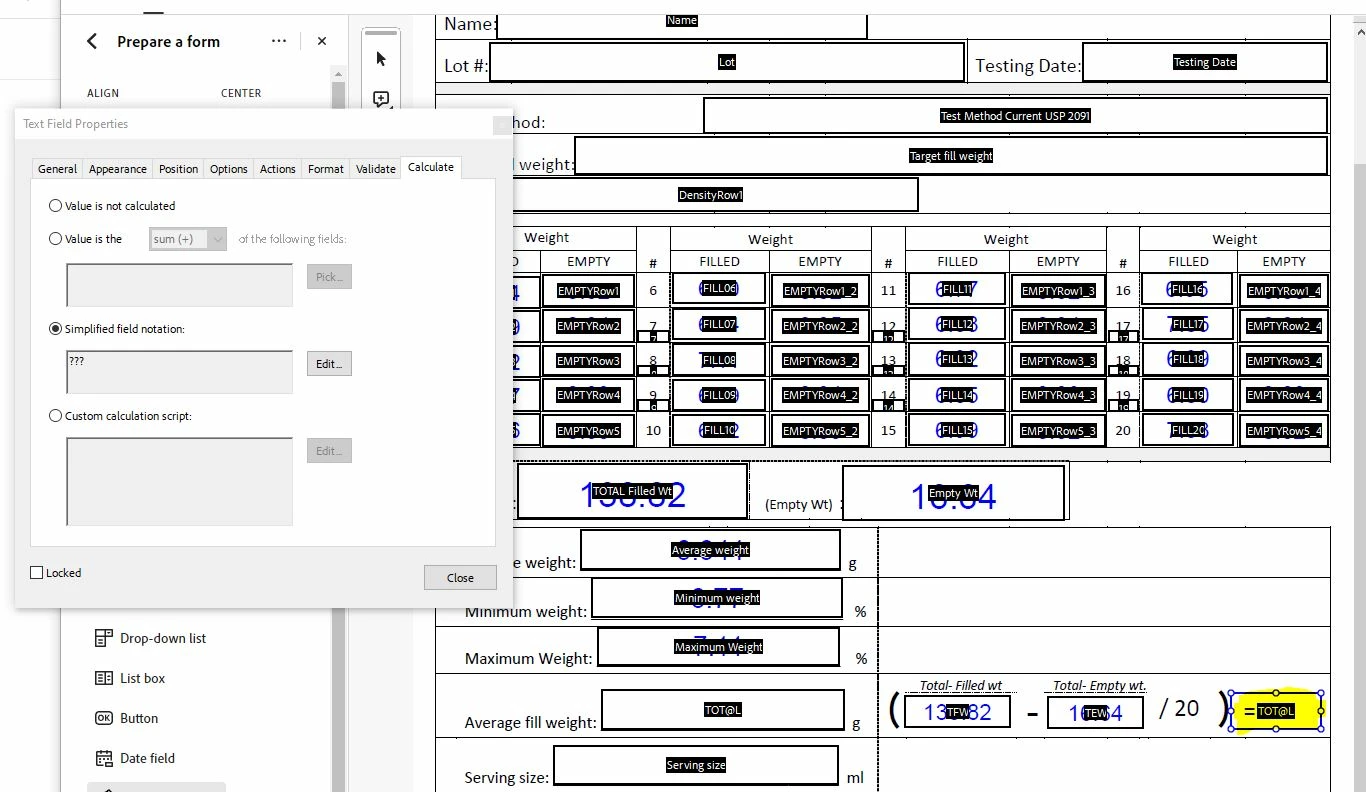Close the Prepare a form panel

(x=322, y=41)
